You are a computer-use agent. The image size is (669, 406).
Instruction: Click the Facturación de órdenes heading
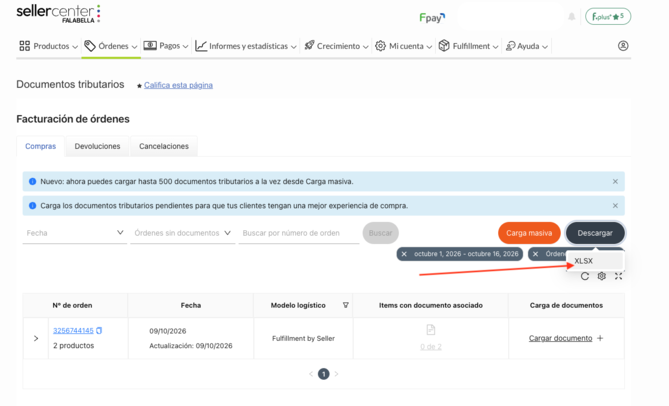click(73, 119)
